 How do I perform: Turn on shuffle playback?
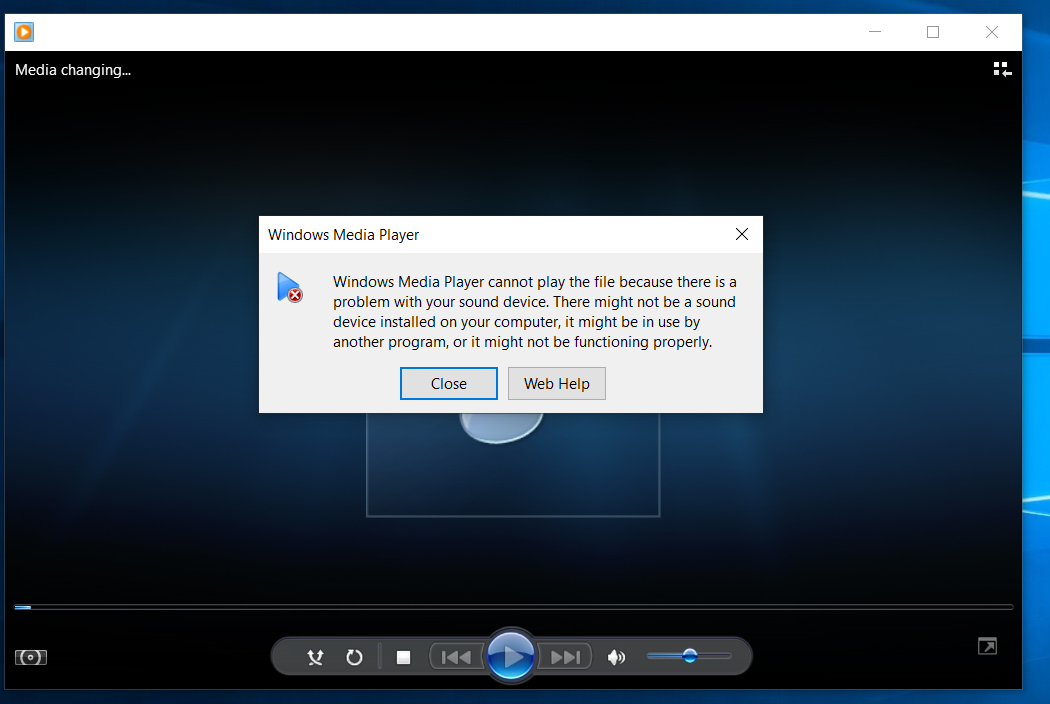315,657
